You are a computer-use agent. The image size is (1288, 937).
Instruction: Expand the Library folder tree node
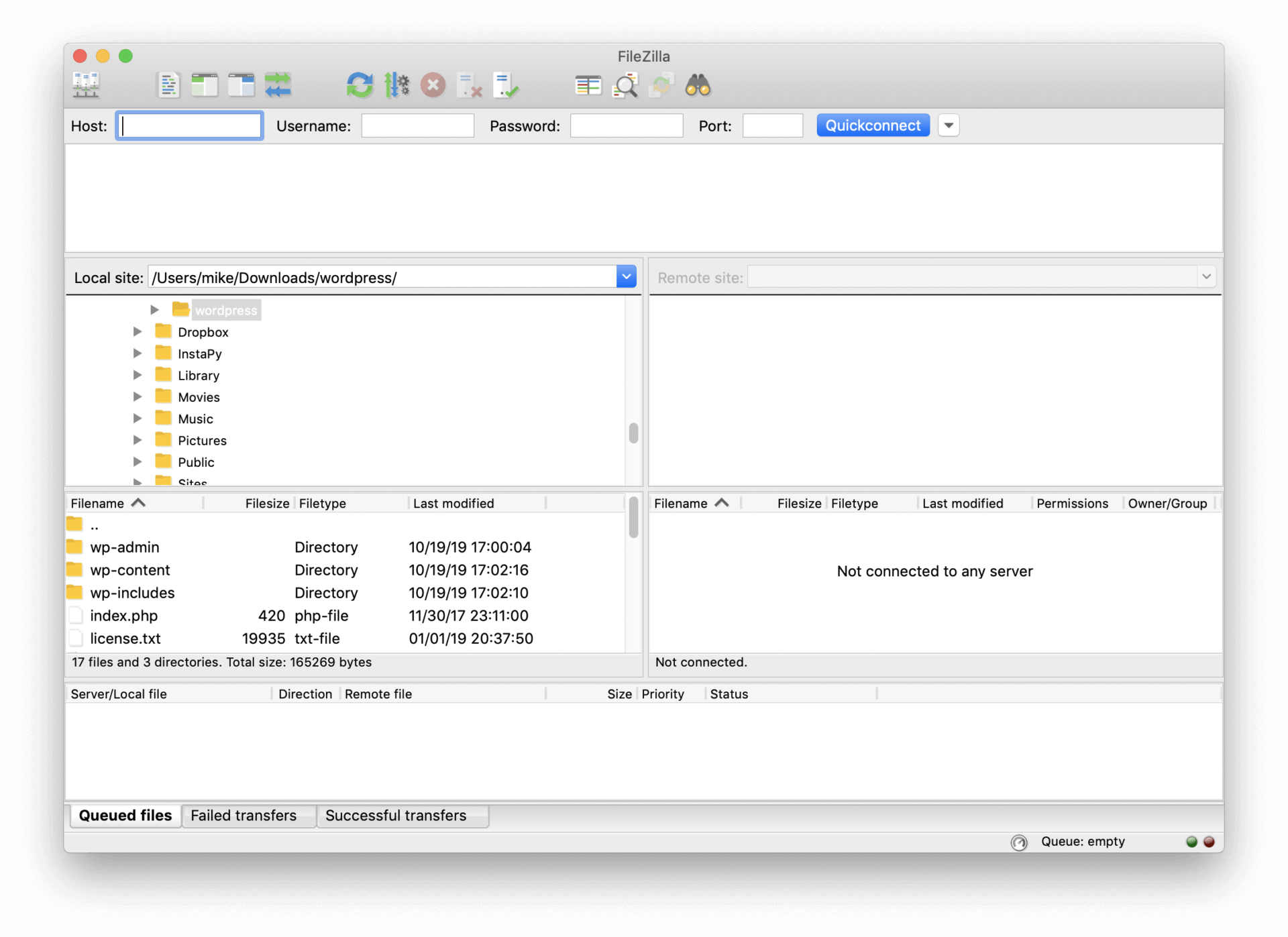tap(137, 375)
